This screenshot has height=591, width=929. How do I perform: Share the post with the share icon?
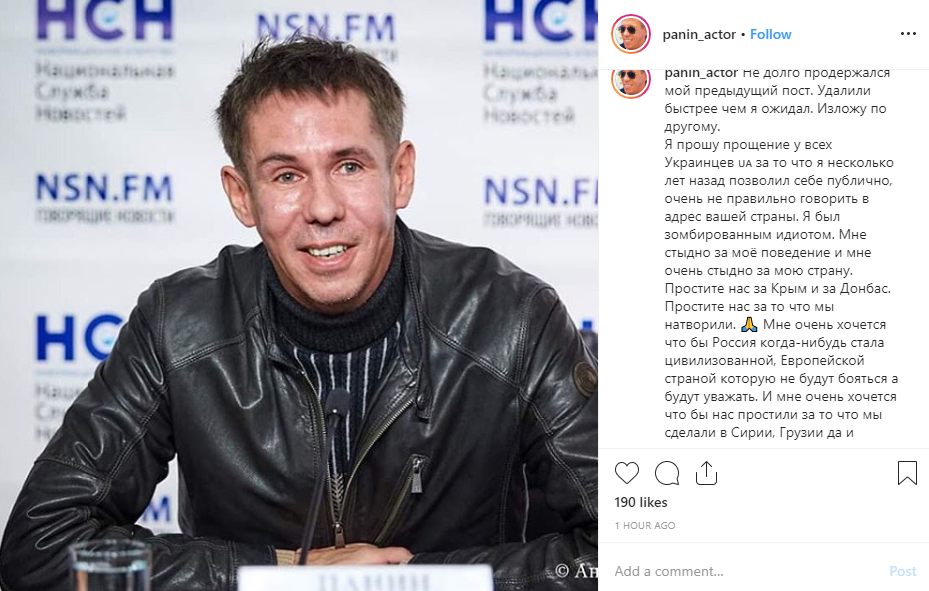point(706,473)
